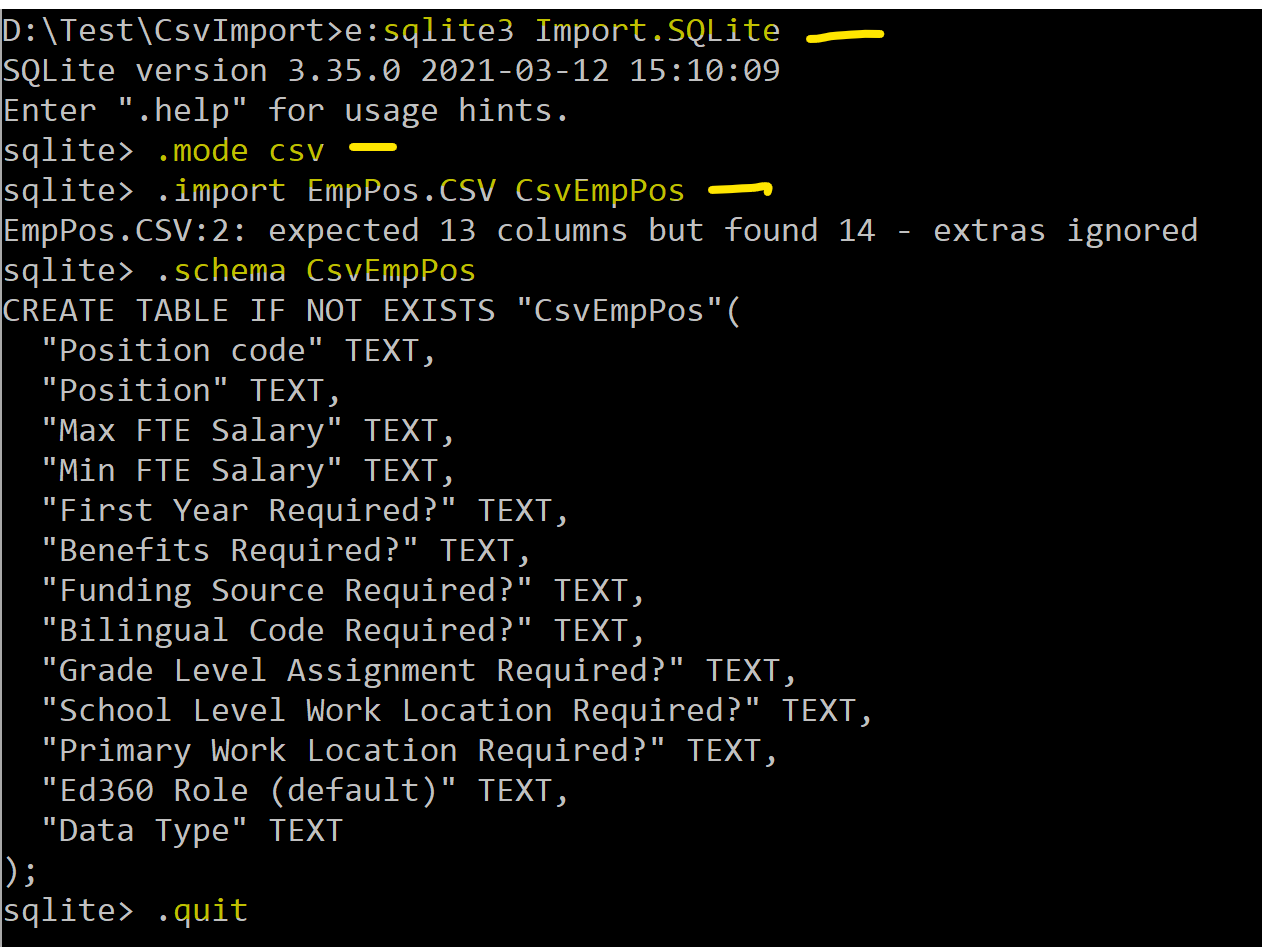Click the yellow mark beside .mode csv
This screenshot has height=947, width=1262.
click(372, 149)
